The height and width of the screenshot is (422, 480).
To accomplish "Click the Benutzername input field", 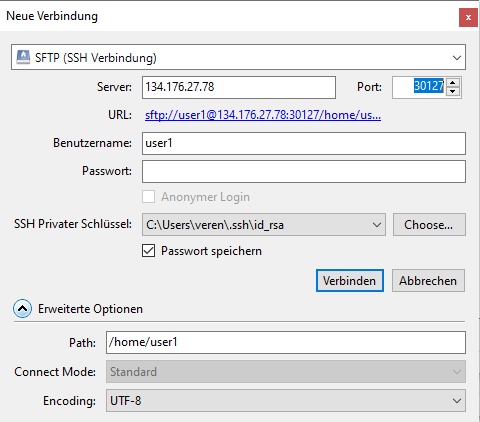I will (x=304, y=143).
